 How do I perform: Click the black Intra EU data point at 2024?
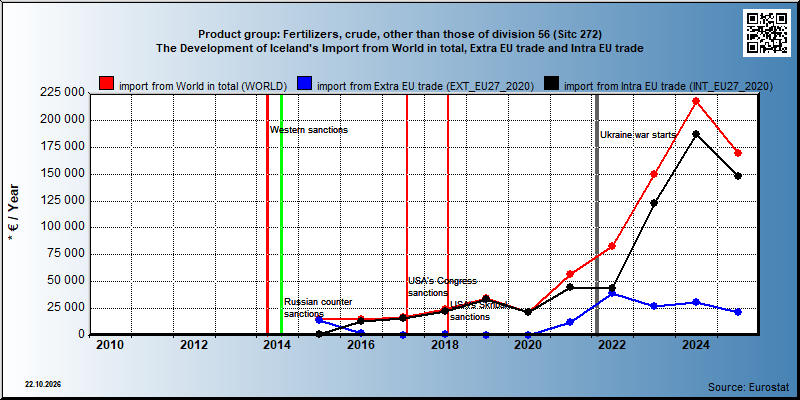tap(696, 134)
